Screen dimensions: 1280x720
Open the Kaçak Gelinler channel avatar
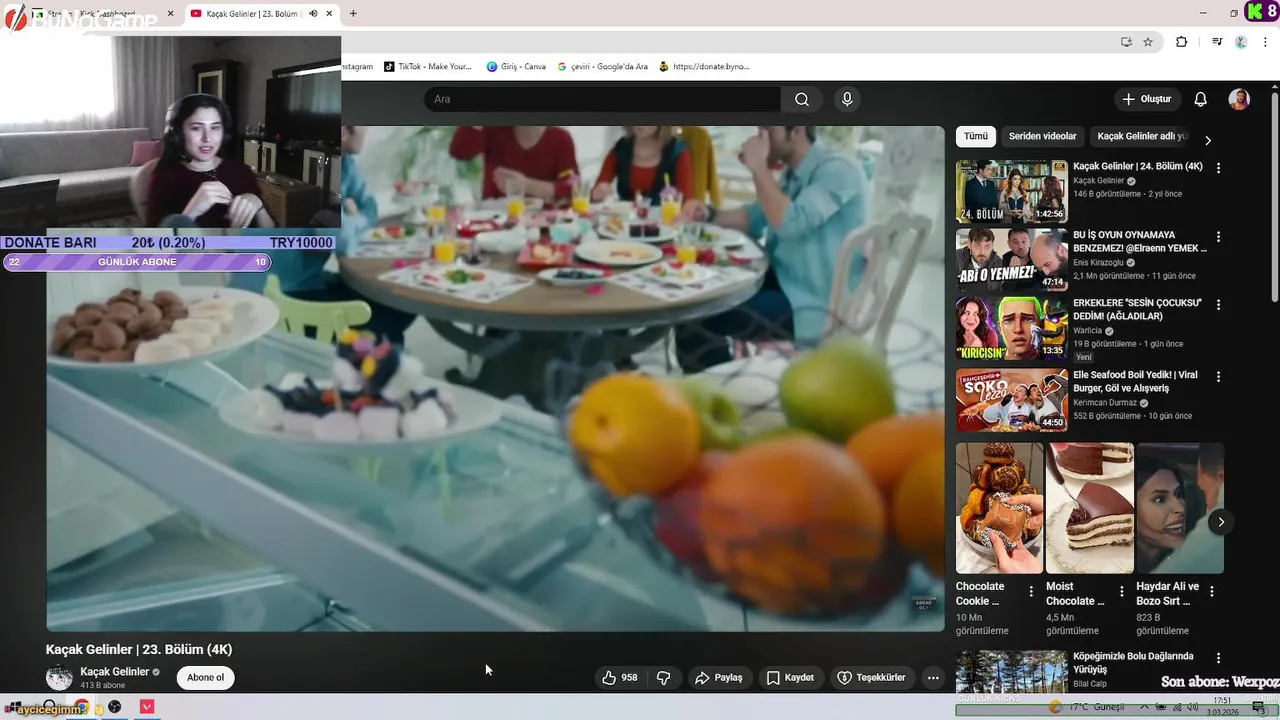click(60, 677)
